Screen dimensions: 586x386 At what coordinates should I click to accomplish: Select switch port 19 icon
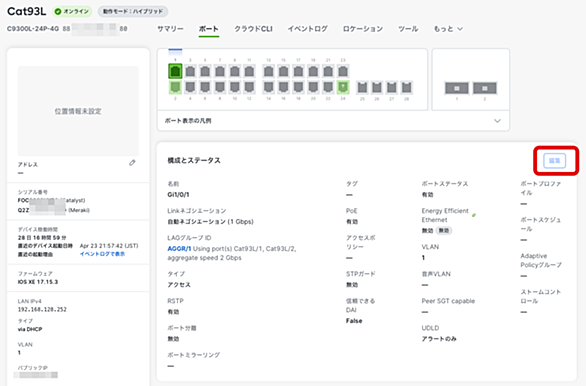pyautogui.click(x=313, y=71)
